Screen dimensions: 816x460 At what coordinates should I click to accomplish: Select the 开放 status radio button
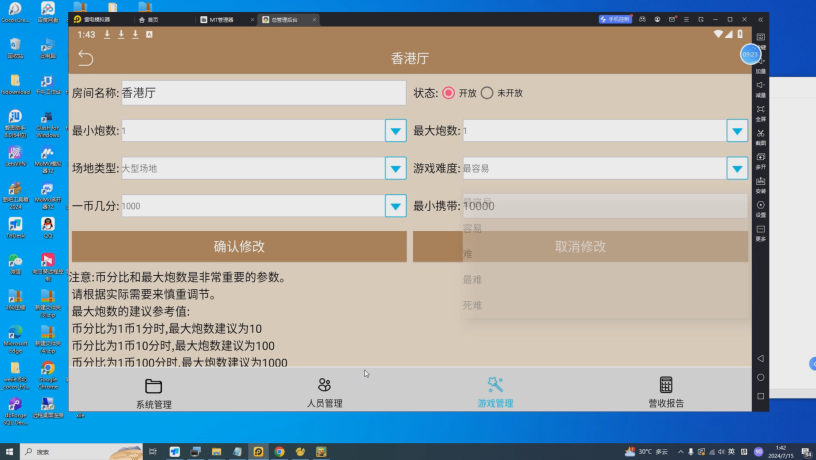click(x=449, y=93)
